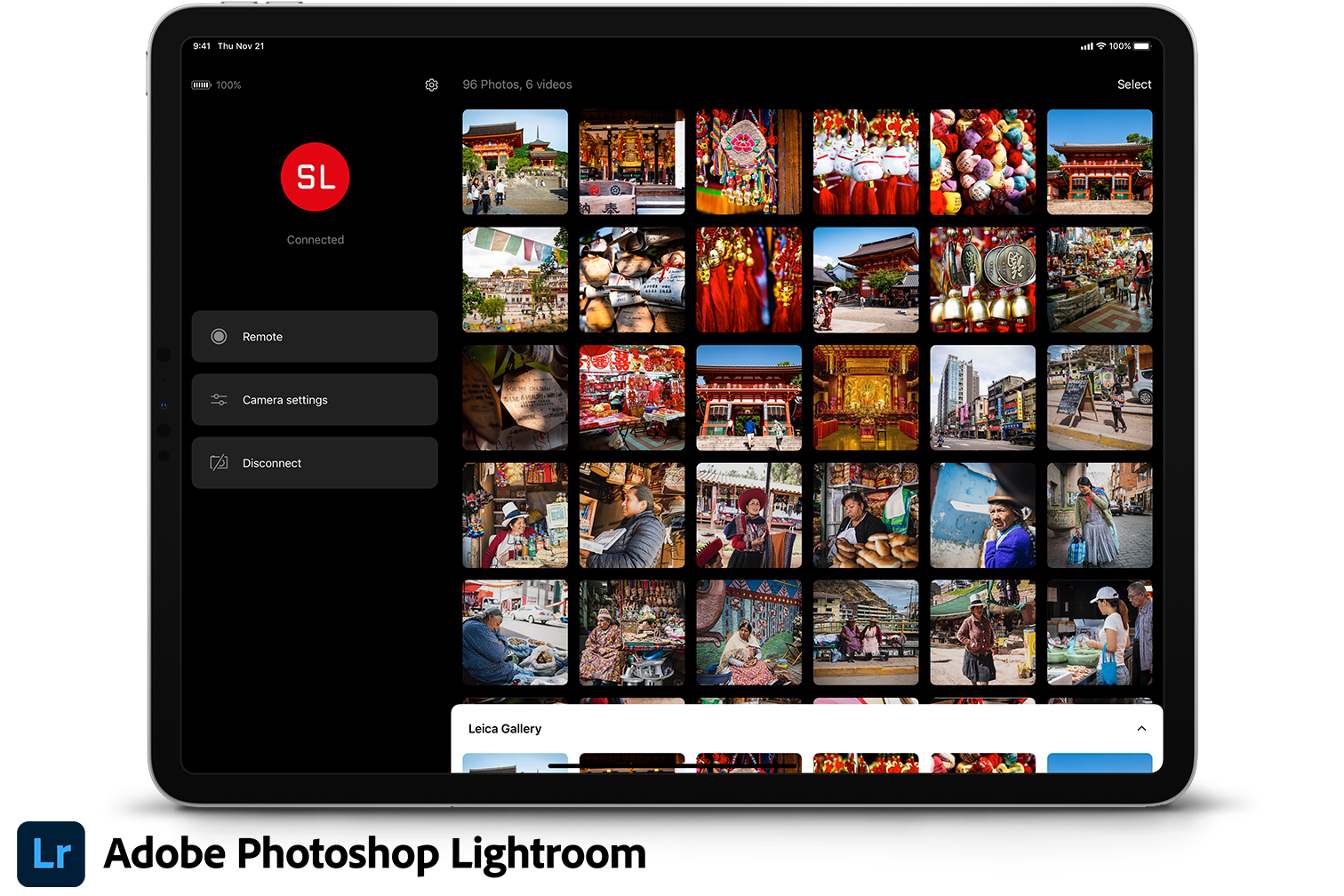The width and height of the screenshot is (1344, 896).
Task: Open the golden bells and coins photo
Action: click(982, 280)
